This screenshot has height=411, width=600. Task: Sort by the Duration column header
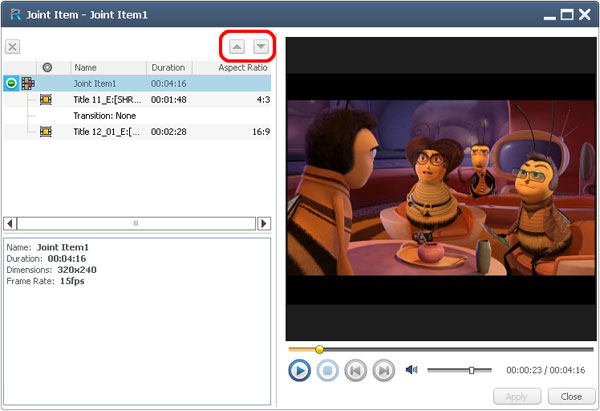coord(169,67)
